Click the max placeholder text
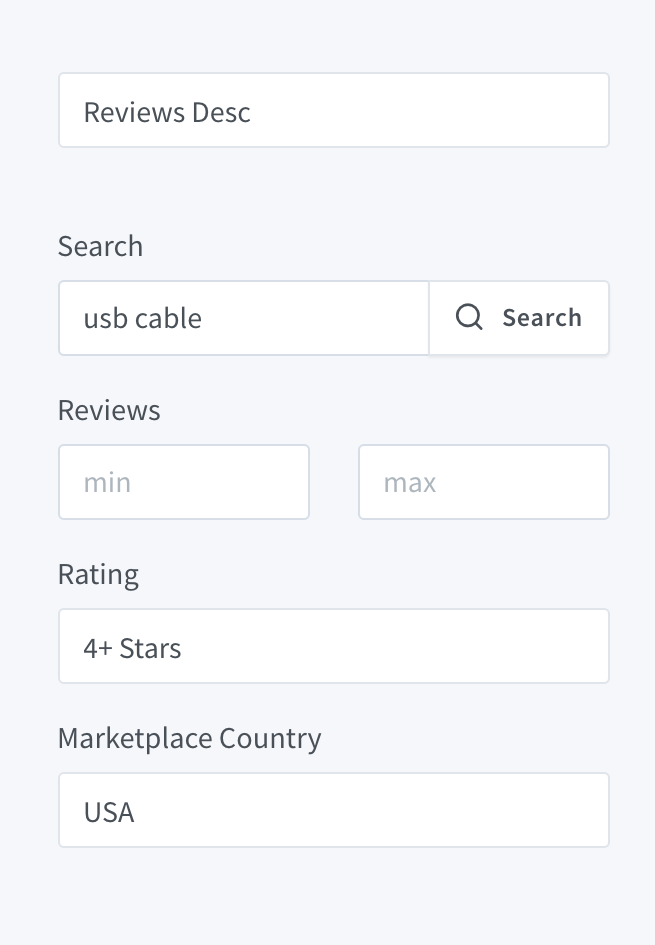This screenshot has width=655, height=945. coord(410,483)
